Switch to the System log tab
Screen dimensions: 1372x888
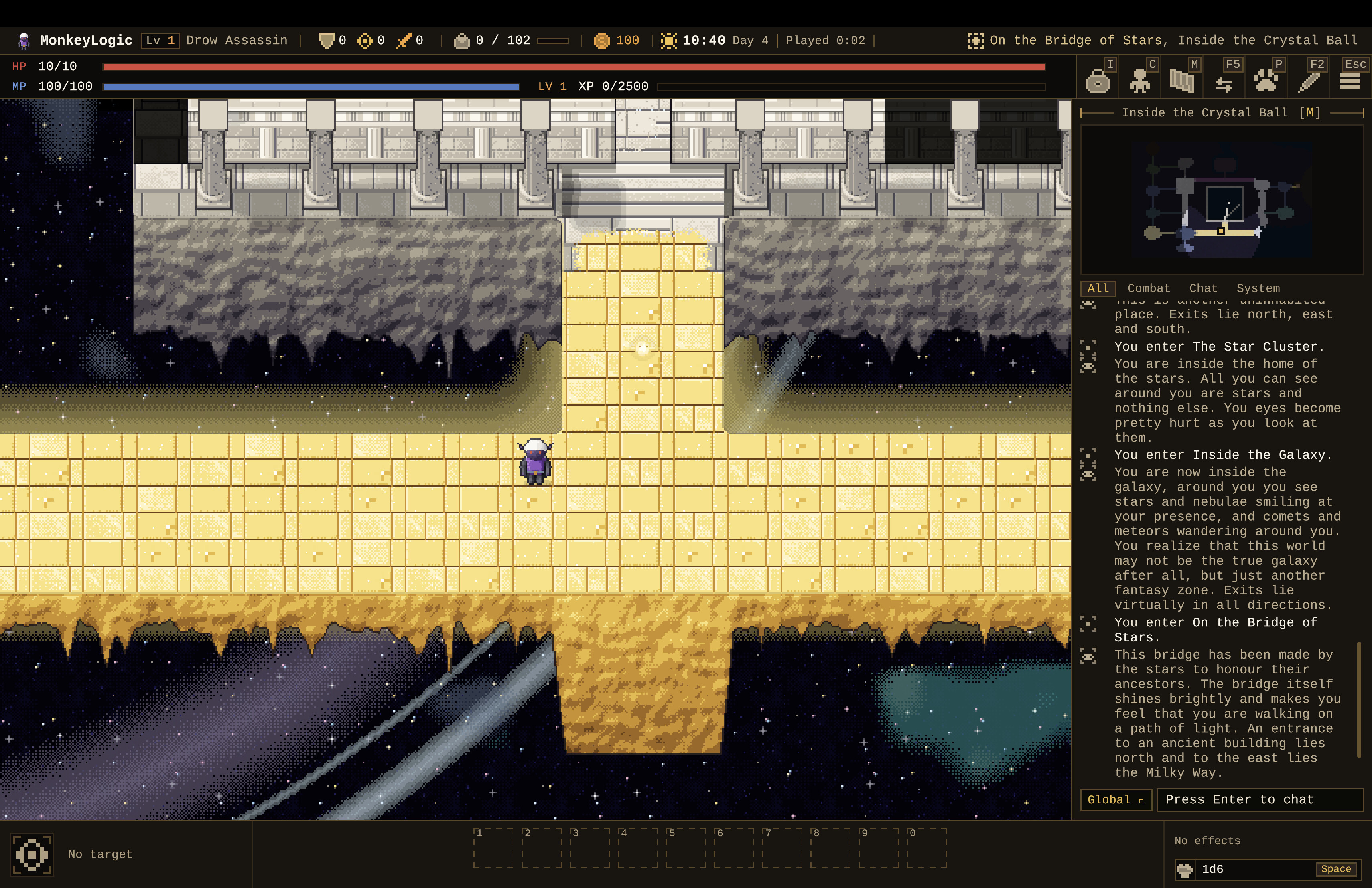click(1258, 288)
